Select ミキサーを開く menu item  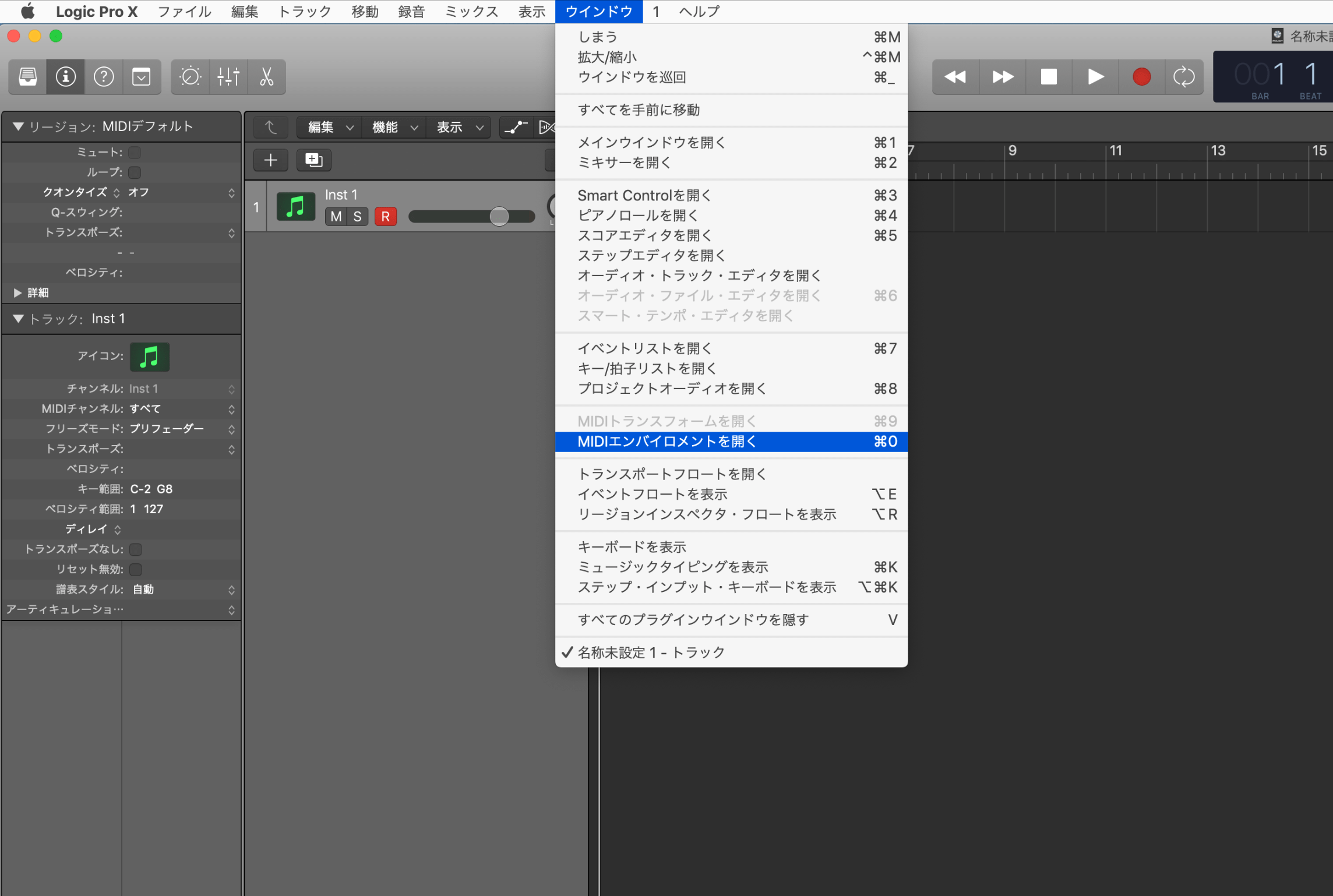click(x=731, y=163)
